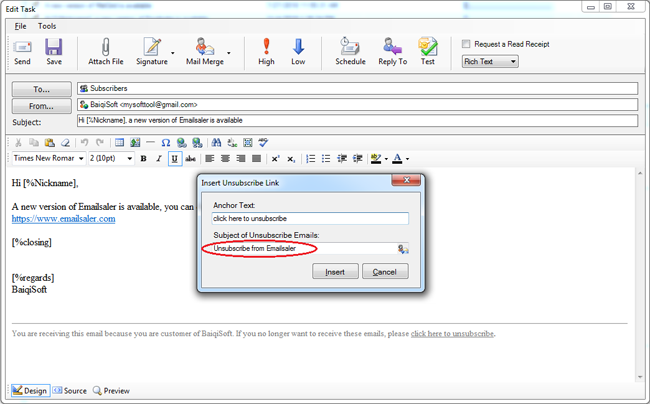Click the Subscribers recipient field
Screen dimensions: 650x404
[x=357, y=88]
